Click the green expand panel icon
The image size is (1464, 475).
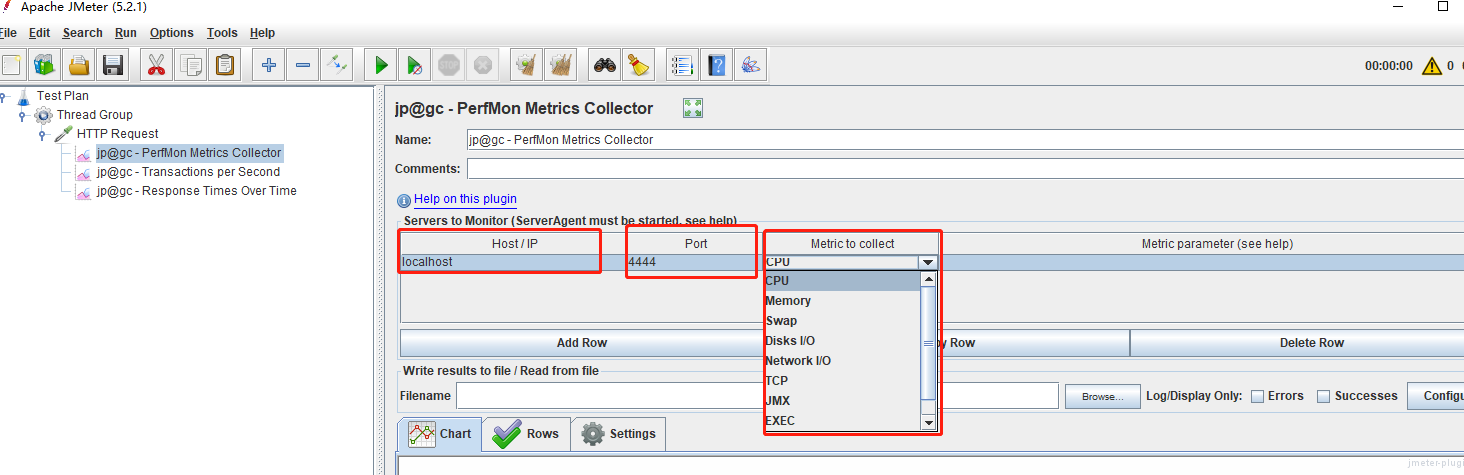(693, 108)
